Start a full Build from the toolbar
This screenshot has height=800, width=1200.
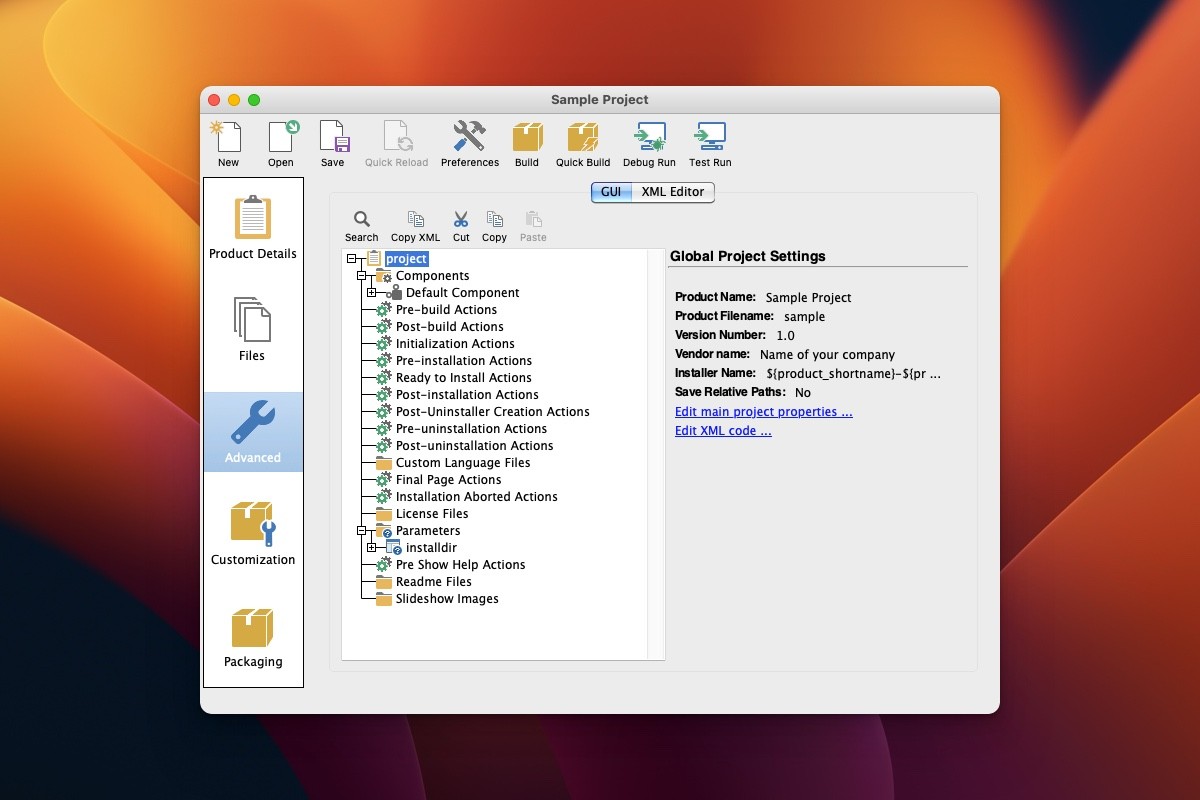527,140
